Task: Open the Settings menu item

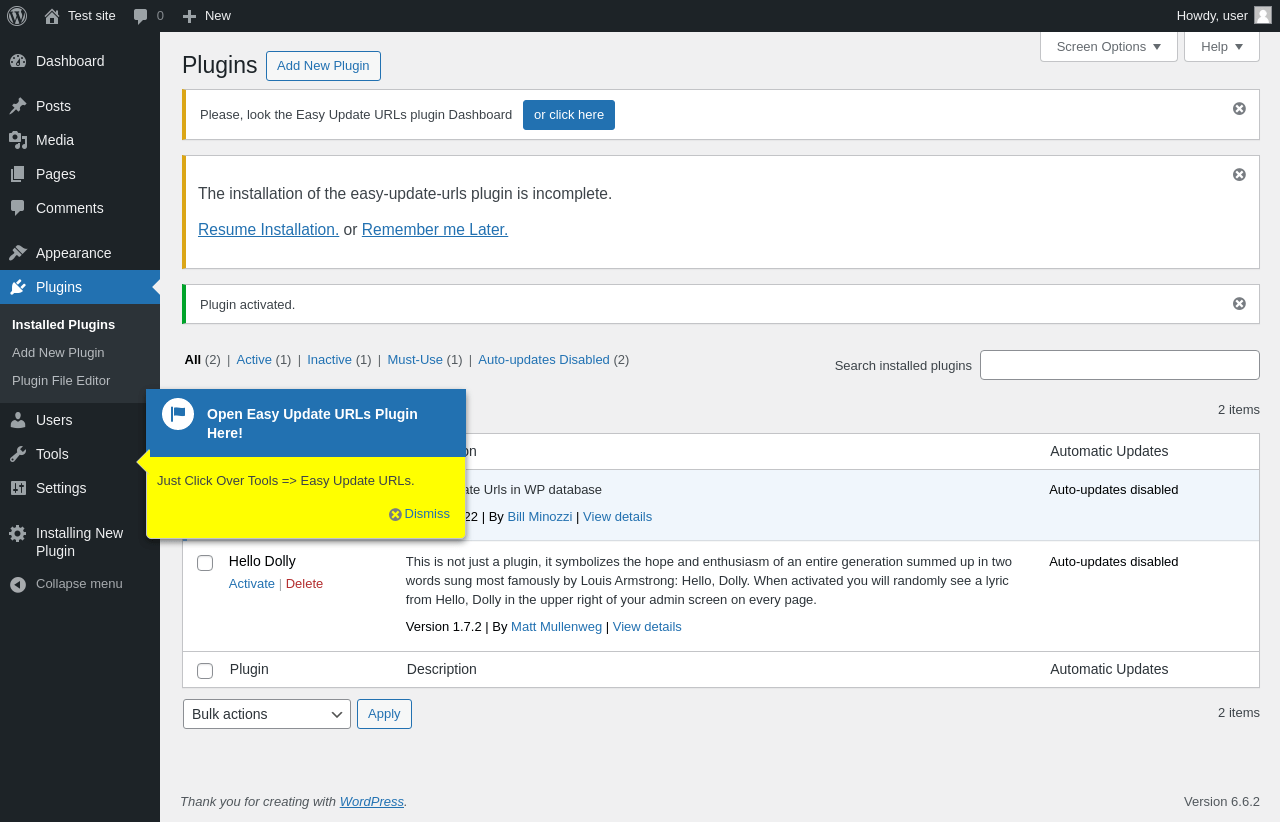Action: pos(80,488)
